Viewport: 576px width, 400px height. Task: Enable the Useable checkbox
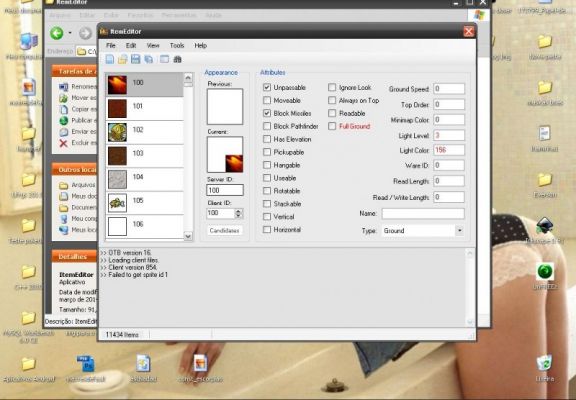(x=267, y=178)
